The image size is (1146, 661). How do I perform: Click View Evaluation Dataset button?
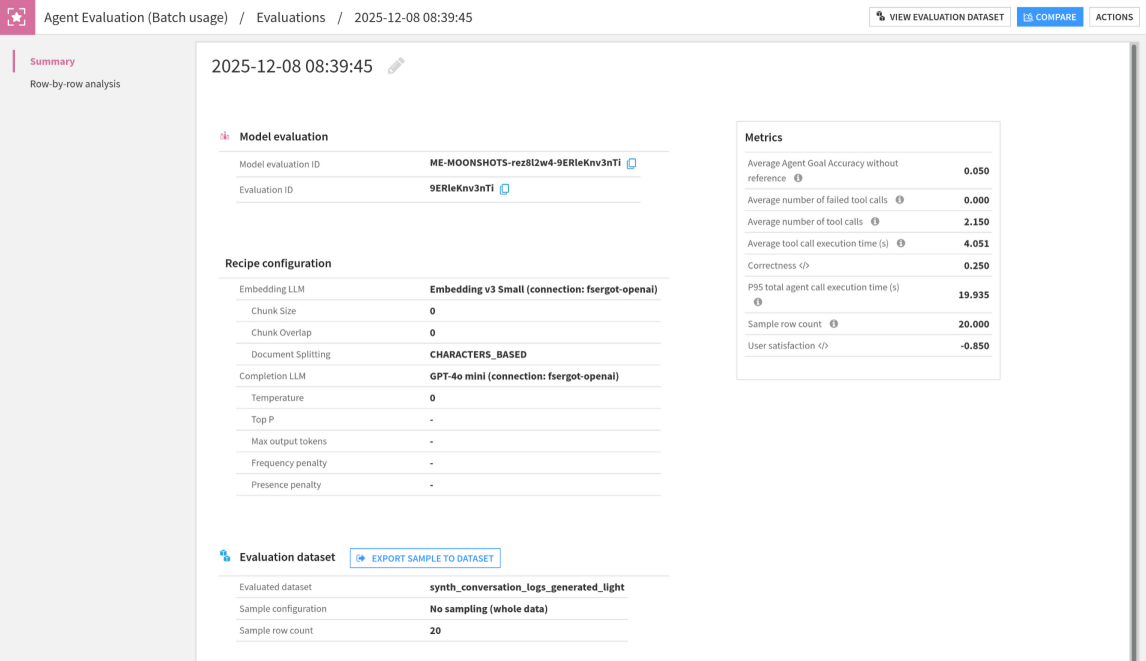[939, 17]
